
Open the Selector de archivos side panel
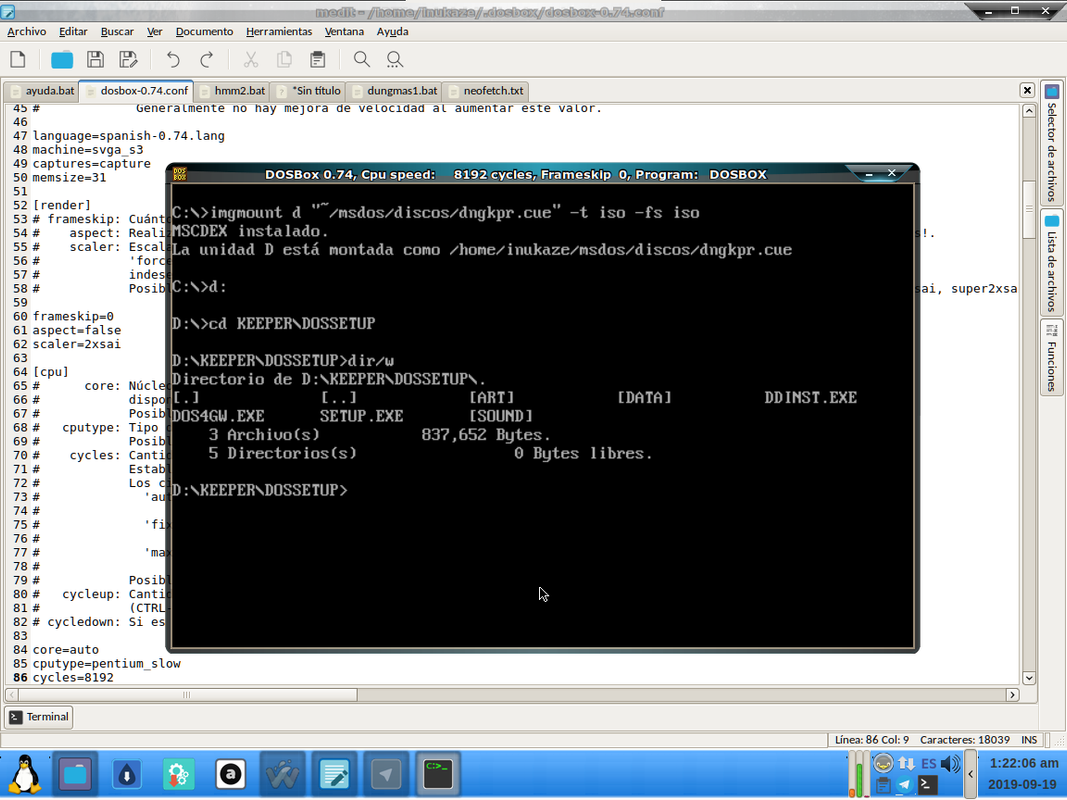[1052, 143]
